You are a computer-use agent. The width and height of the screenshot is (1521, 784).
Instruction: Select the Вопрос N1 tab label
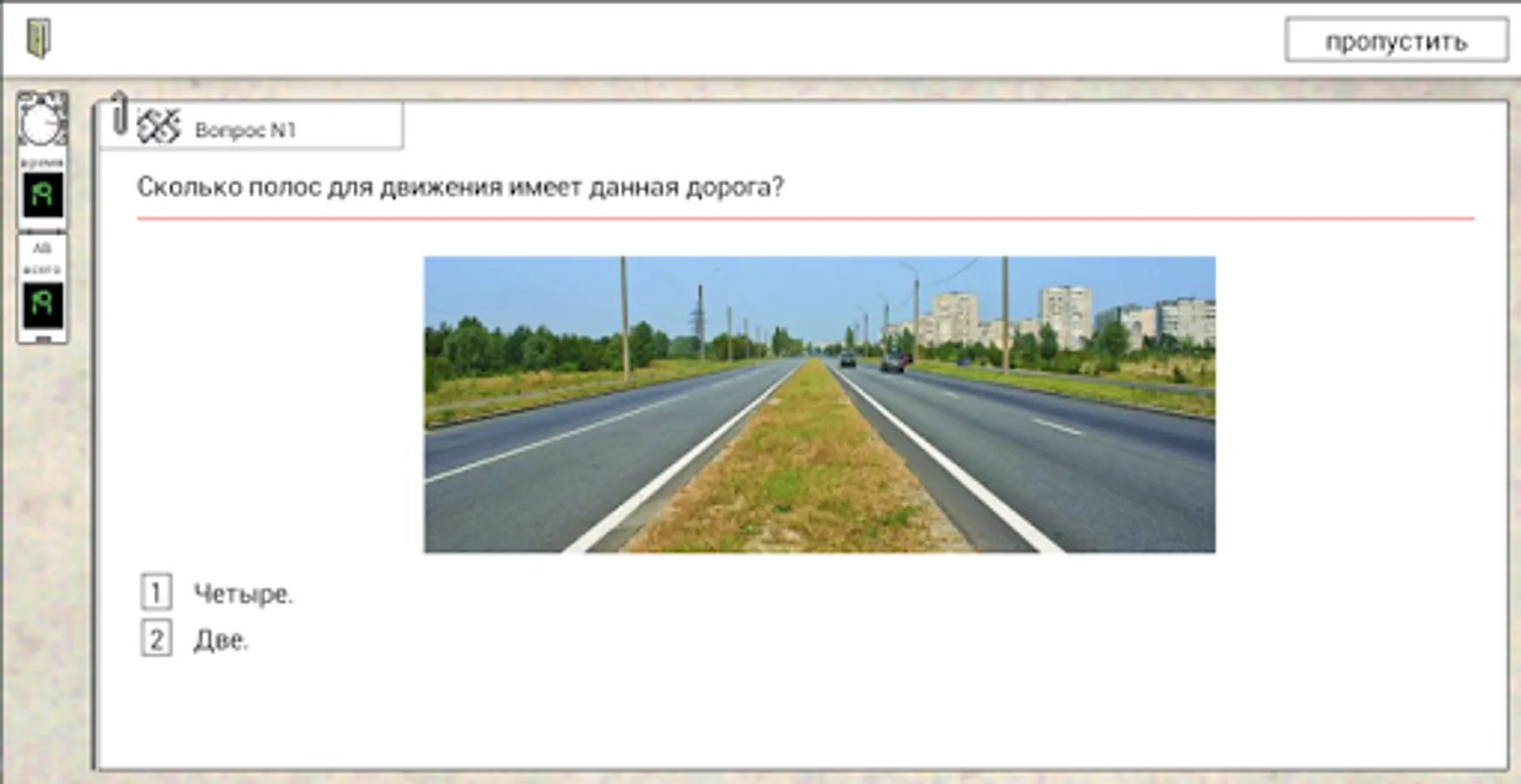[245, 130]
